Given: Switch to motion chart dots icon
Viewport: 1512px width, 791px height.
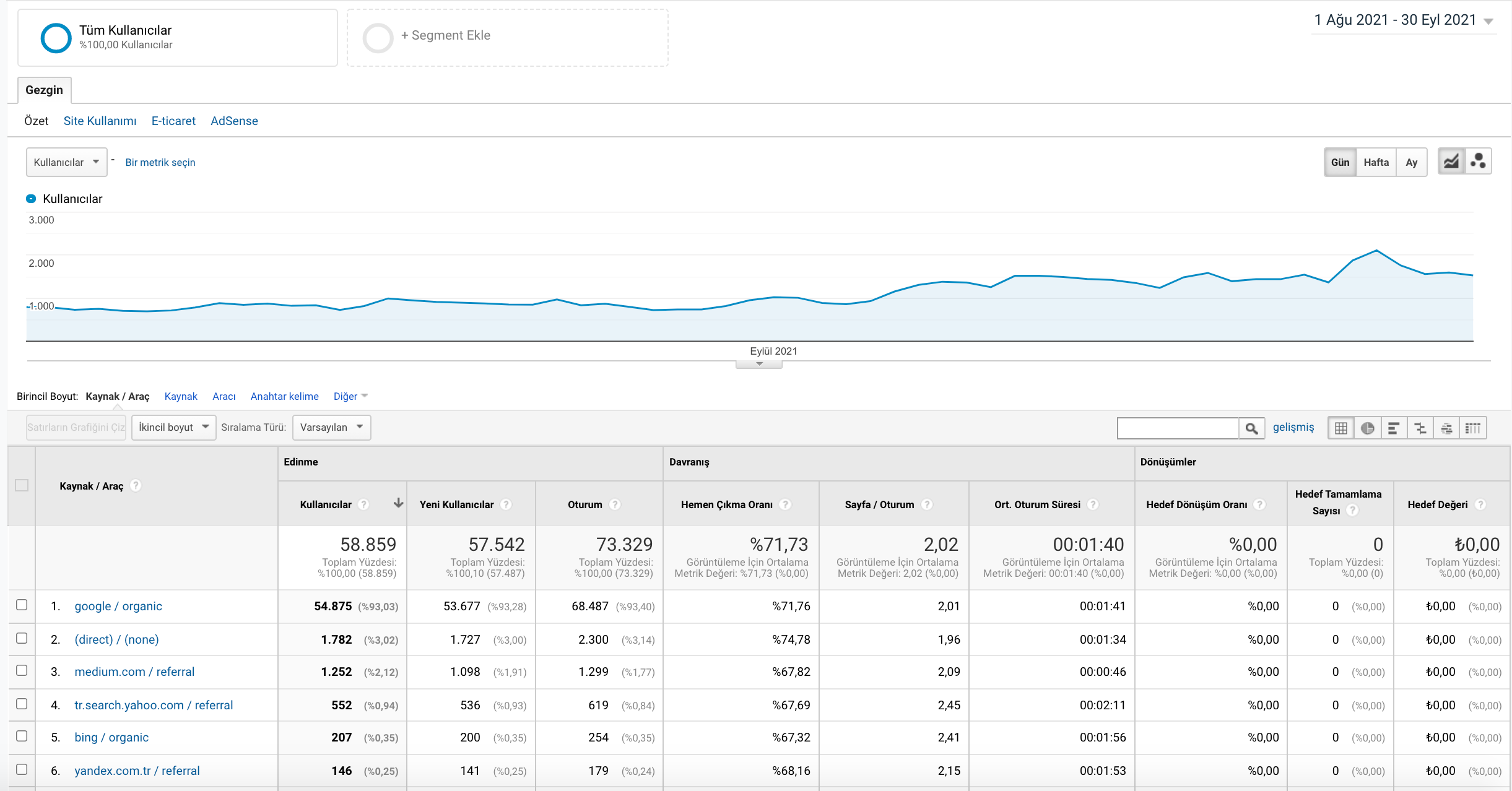Looking at the screenshot, I should tap(1479, 162).
